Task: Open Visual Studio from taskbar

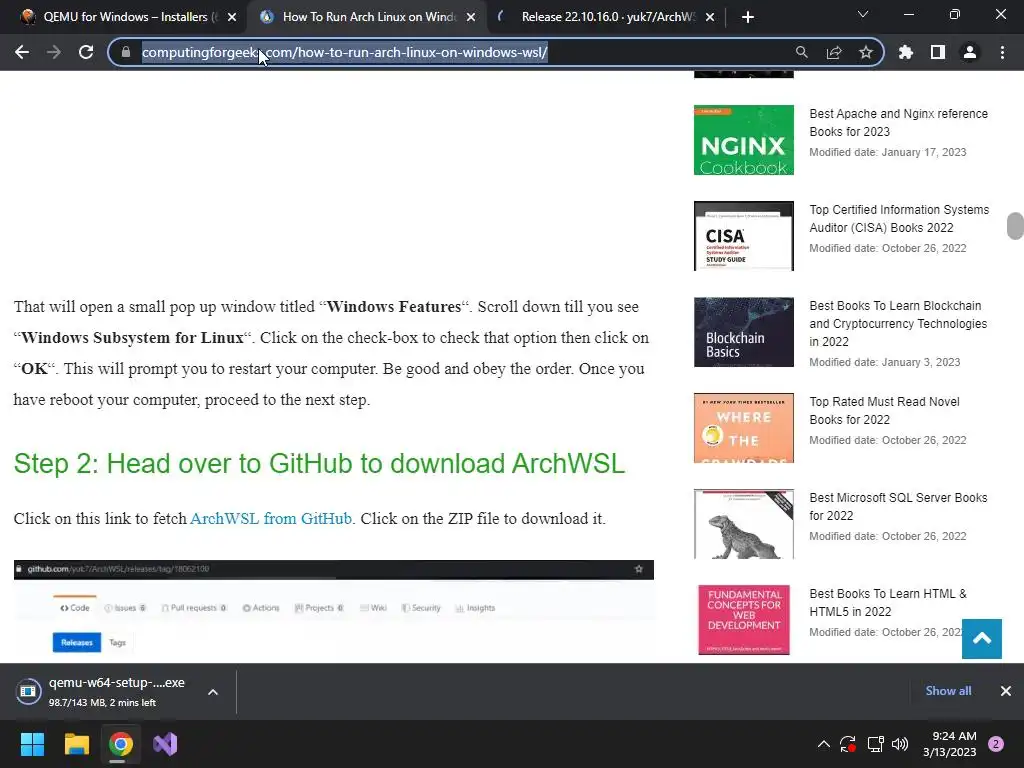Action: 165,744
